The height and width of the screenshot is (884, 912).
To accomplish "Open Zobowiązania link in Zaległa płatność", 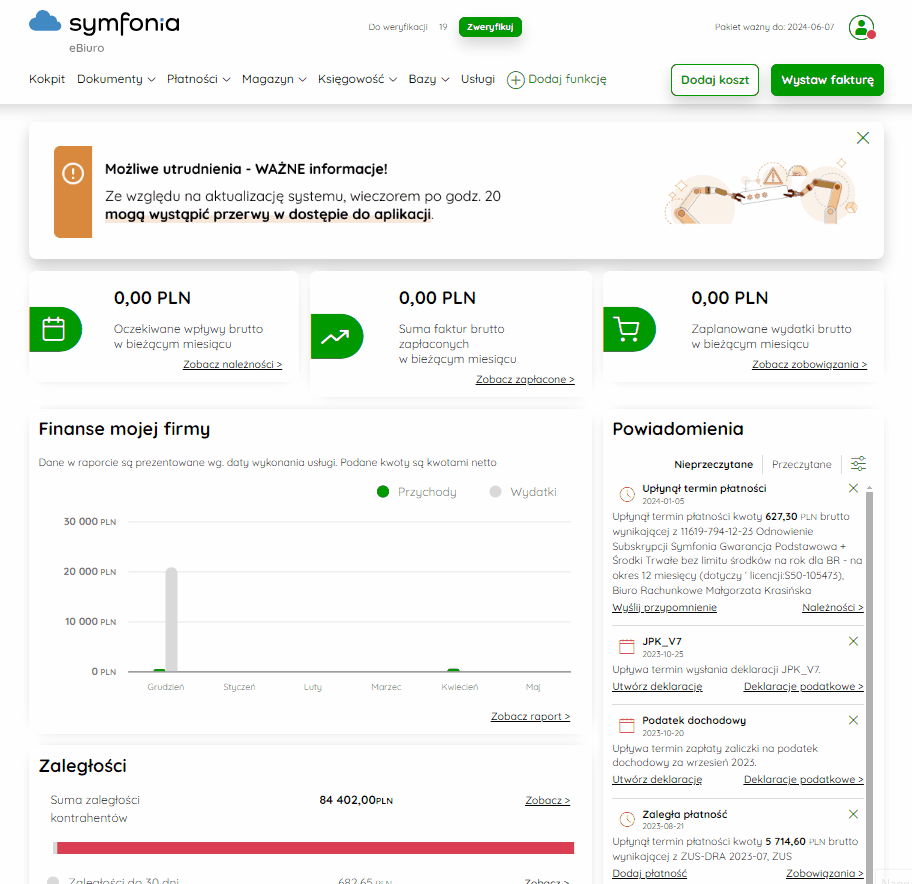I will (825, 874).
